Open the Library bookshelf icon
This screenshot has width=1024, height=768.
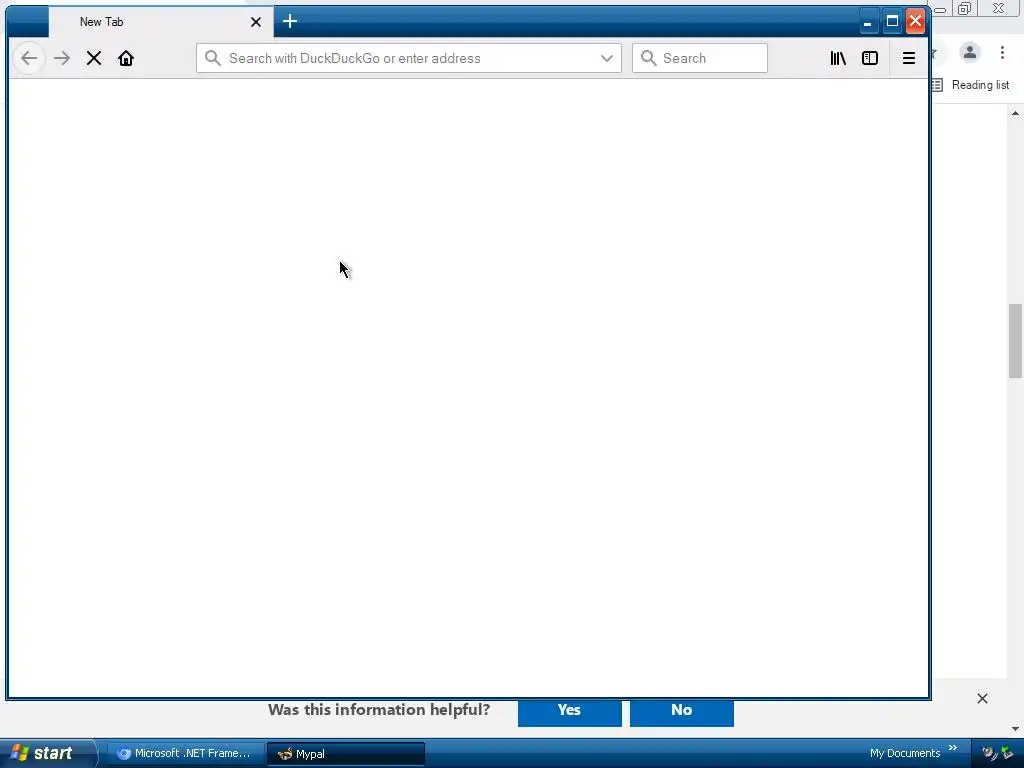click(x=838, y=58)
